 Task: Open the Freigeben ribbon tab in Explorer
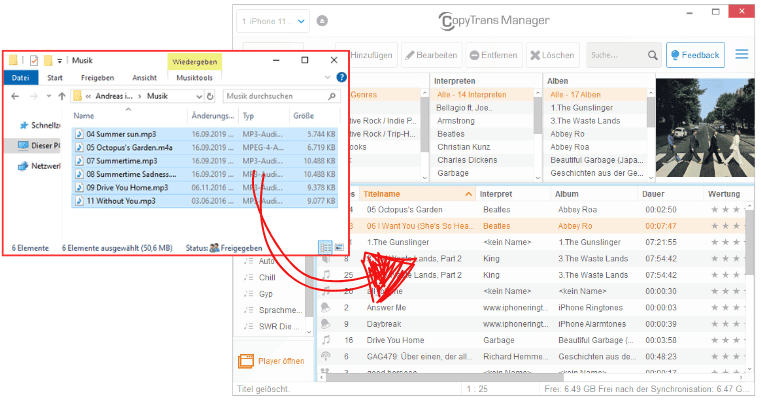pos(98,78)
